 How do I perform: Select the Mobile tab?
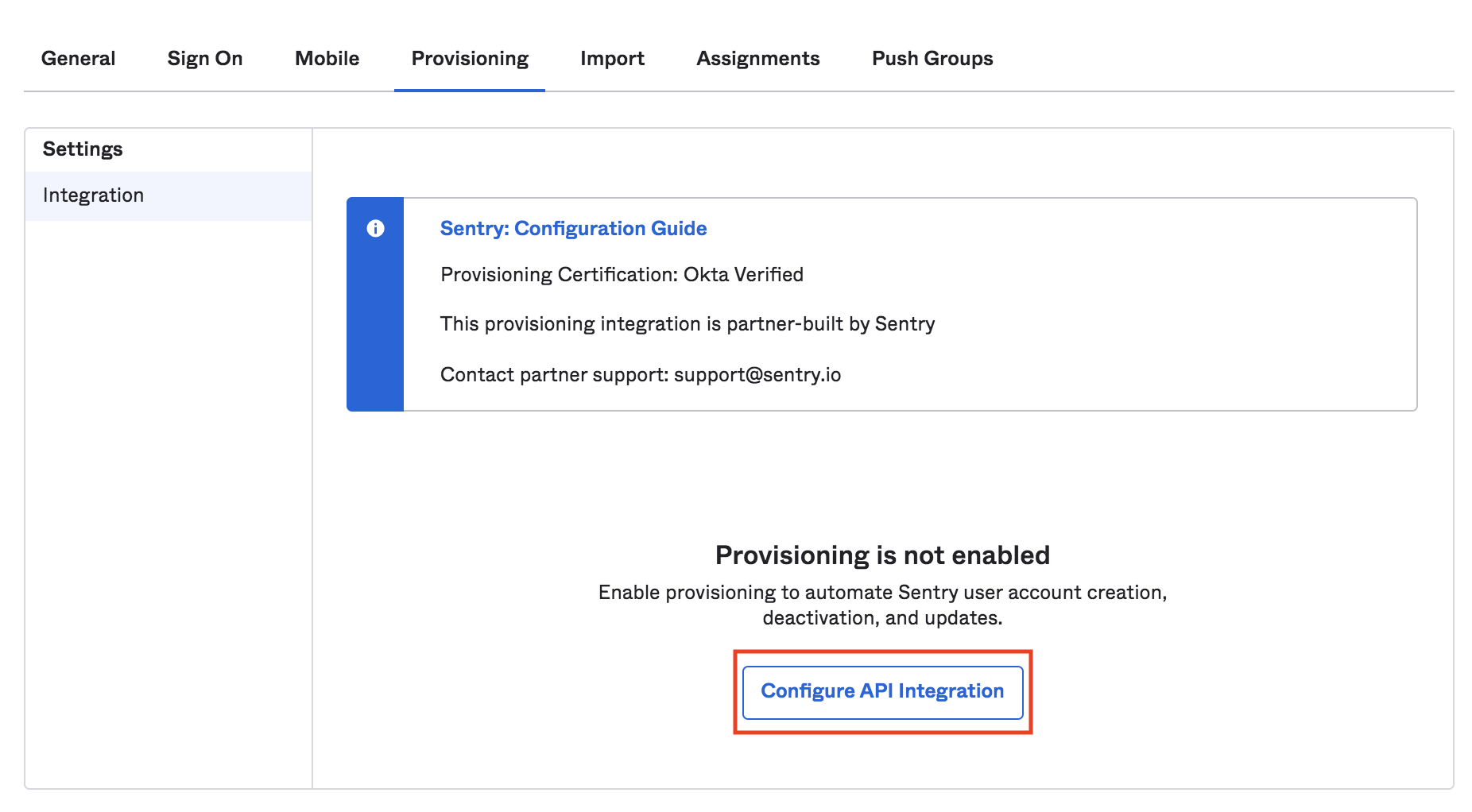click(x=326, y=58)
